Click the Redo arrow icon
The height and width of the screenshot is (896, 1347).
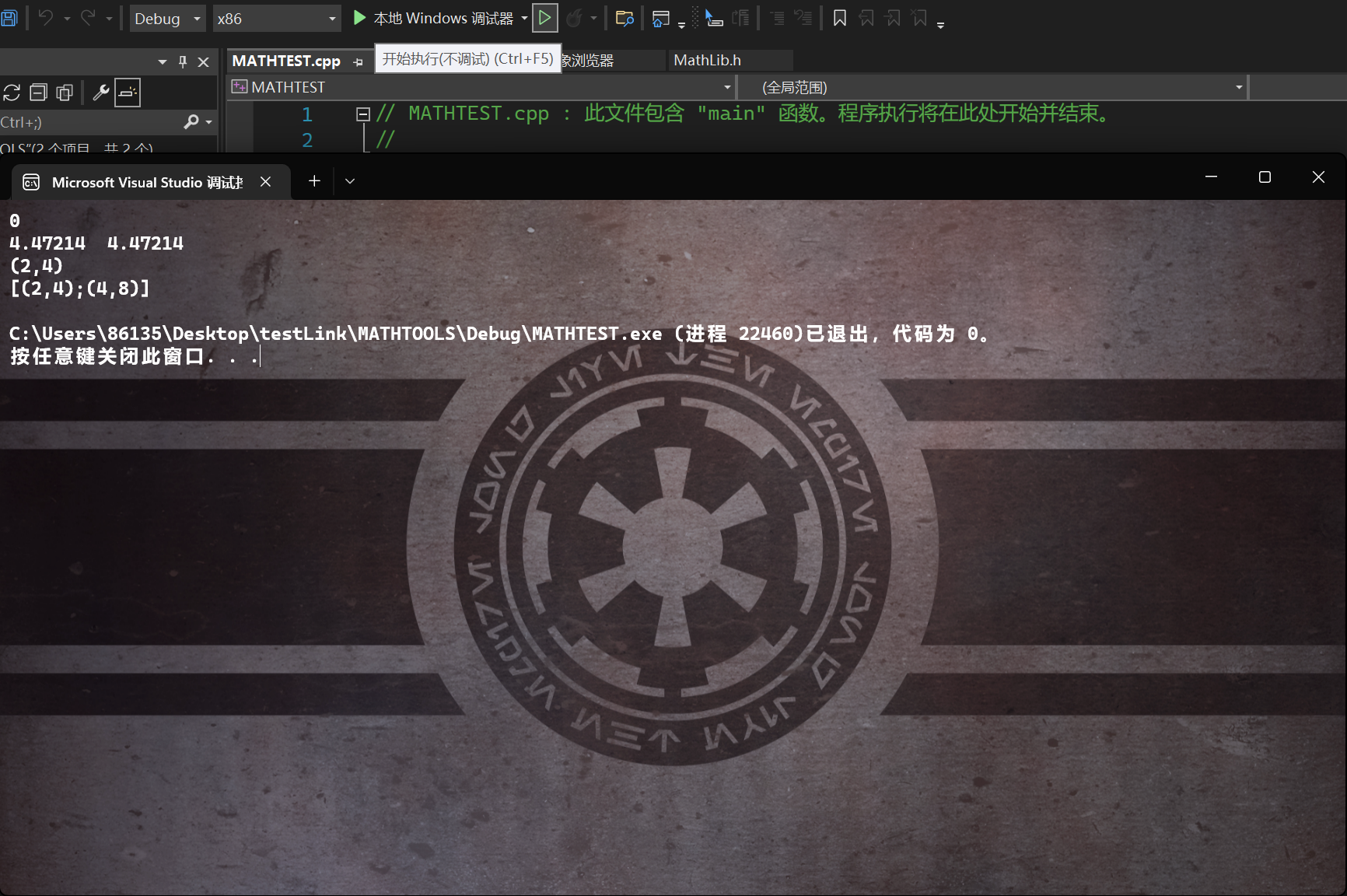(88, 18)
